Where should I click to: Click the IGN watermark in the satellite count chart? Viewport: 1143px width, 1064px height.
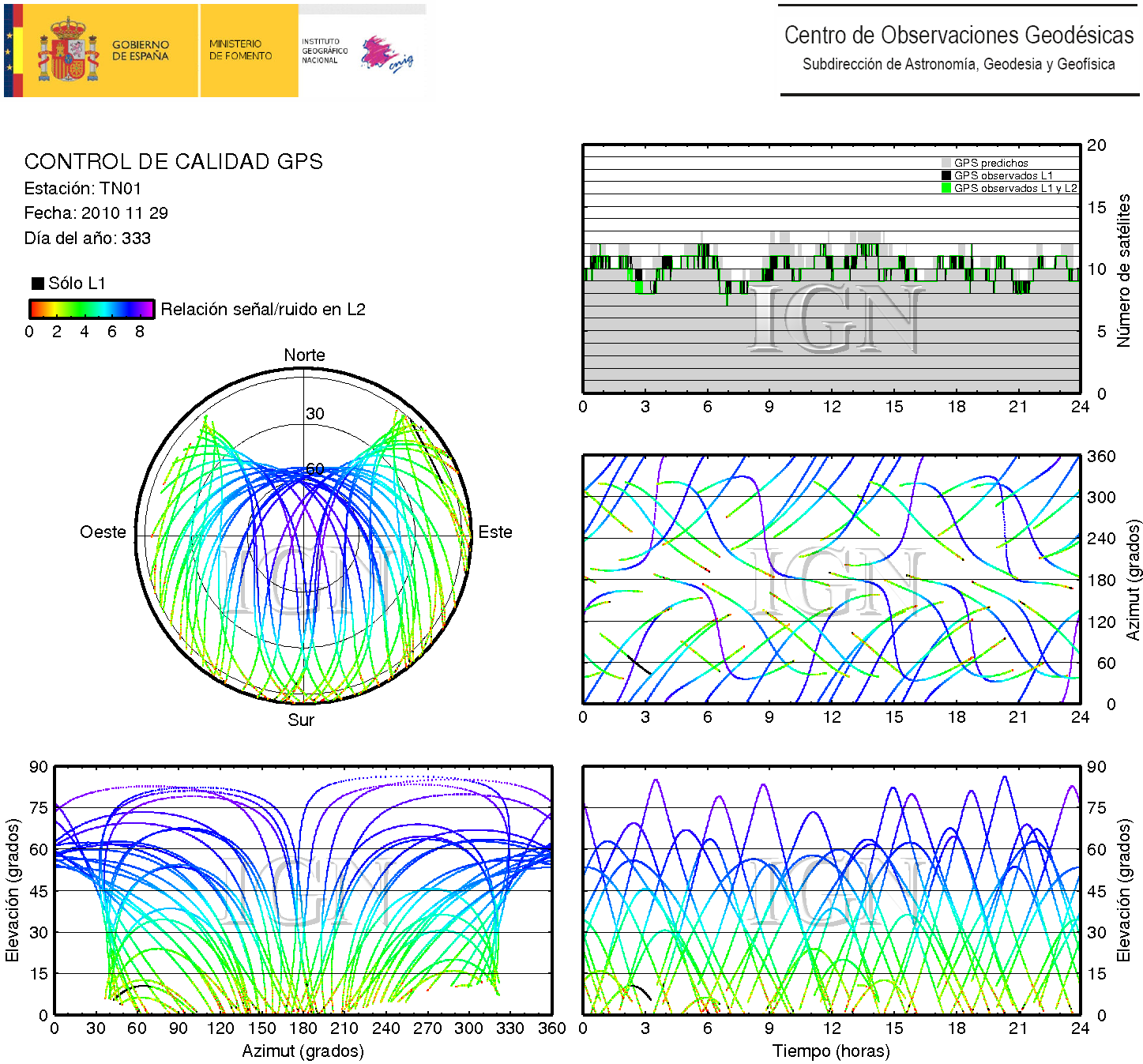[x=836, y=319]
